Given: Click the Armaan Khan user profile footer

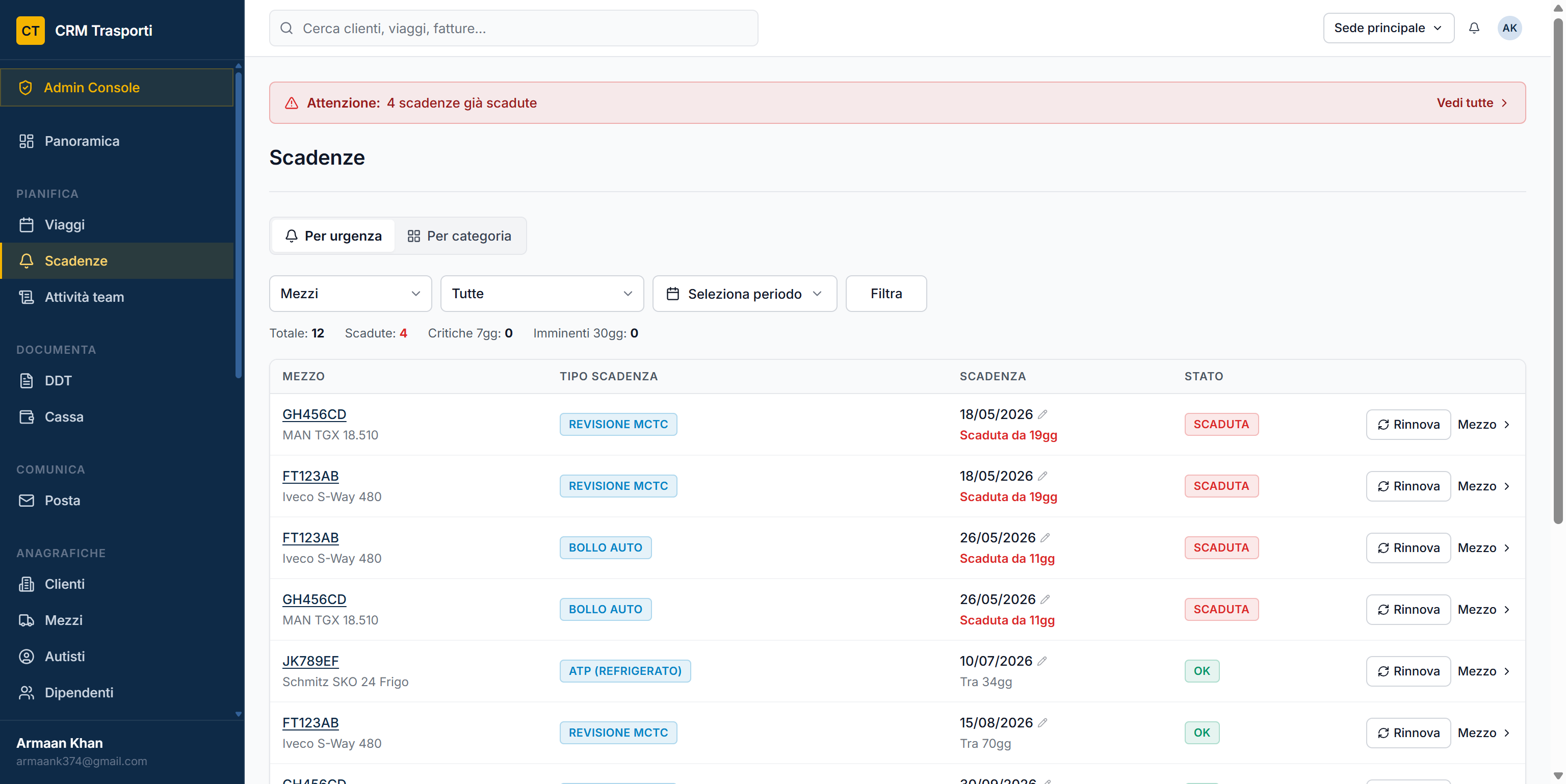Looking at the screenshot, I should coord(122,752).
